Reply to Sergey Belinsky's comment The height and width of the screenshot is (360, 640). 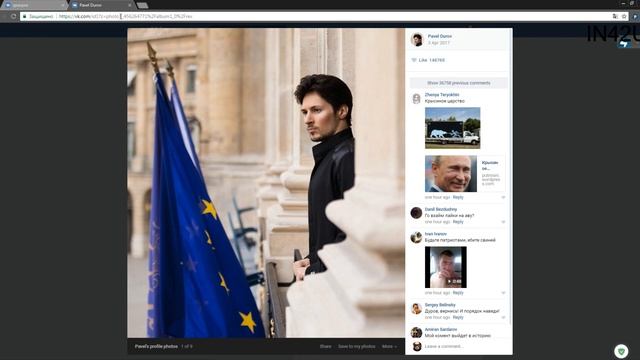pyautogui.click(x=458, y=318)
